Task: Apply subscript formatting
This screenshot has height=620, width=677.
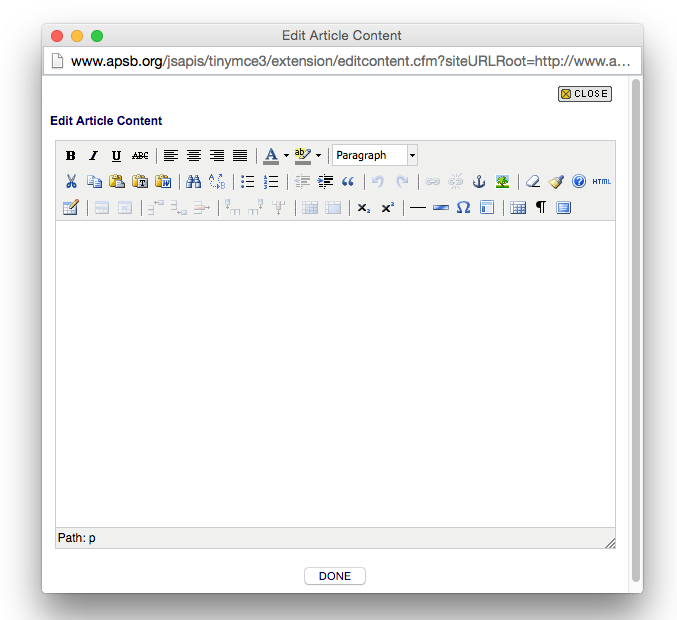Action: [364, 208]
